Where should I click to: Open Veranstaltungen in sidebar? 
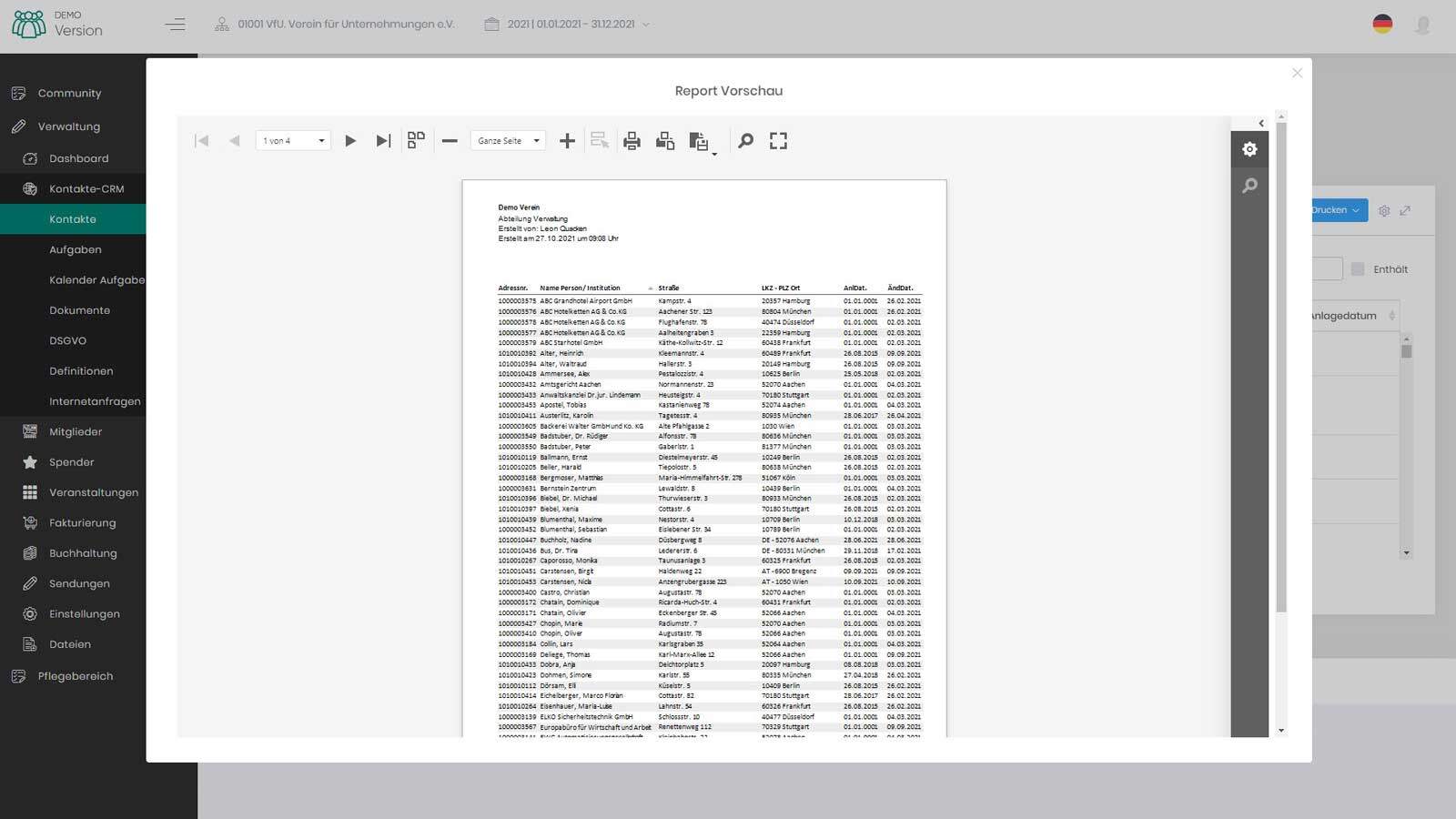point(94,492)
